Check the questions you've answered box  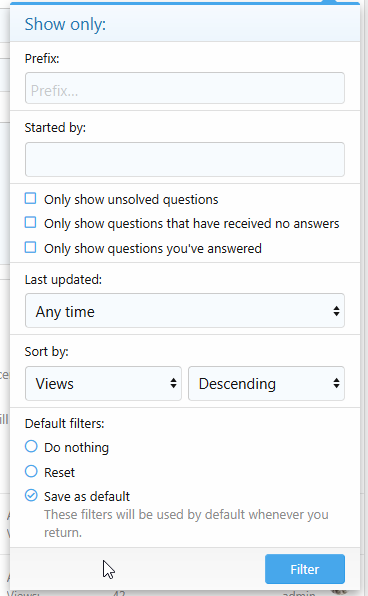click(30, 247)
